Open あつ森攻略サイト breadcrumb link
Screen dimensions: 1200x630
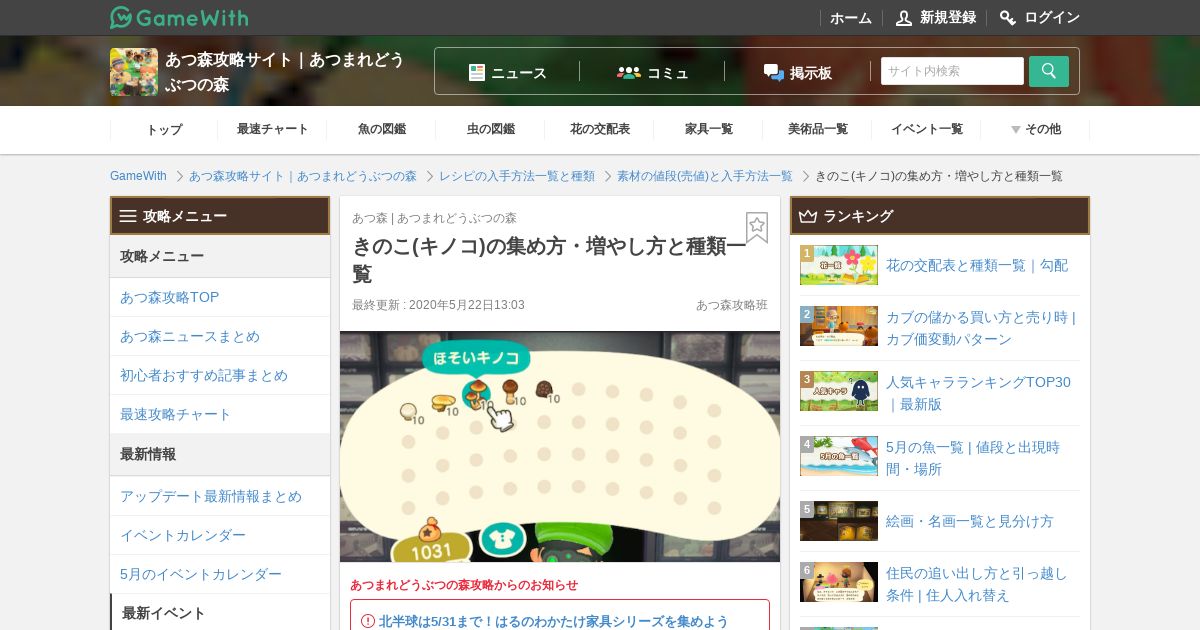pos(303,176)
